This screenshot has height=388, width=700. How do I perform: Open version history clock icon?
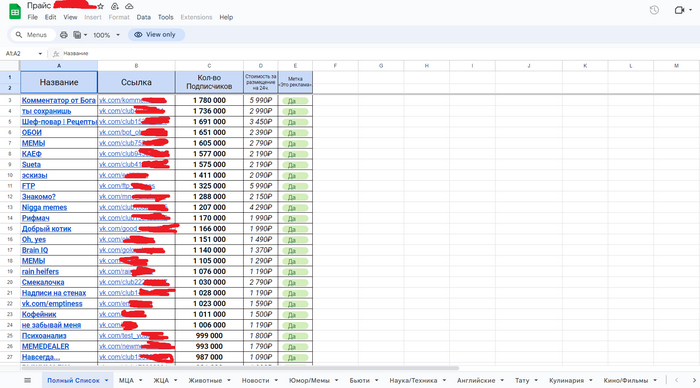pos(654,10)
